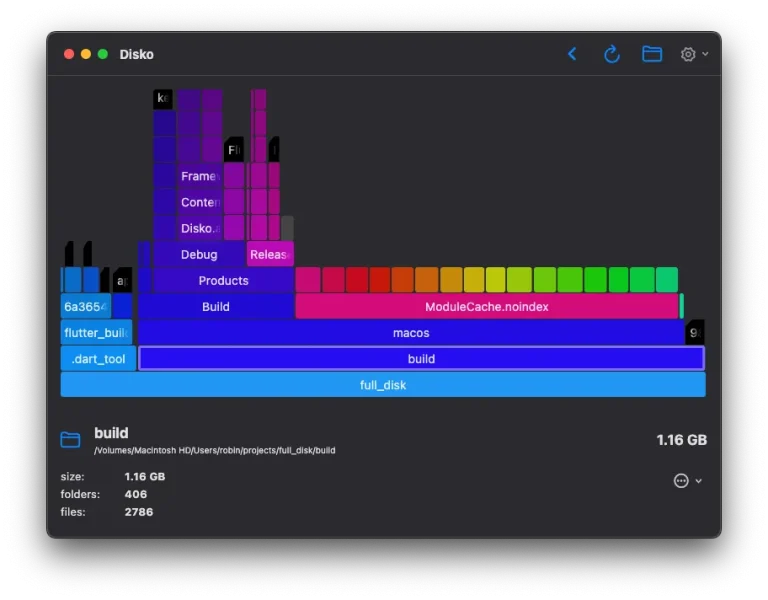The image size is (768, 600).
Task: Select the Debug block
Action: pyautogui.click(x=199, y=254)
